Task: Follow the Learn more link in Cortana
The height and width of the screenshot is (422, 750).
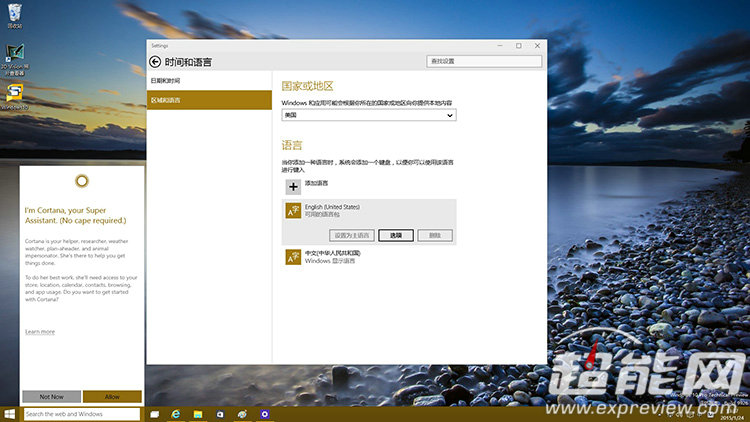Action: 40,331
